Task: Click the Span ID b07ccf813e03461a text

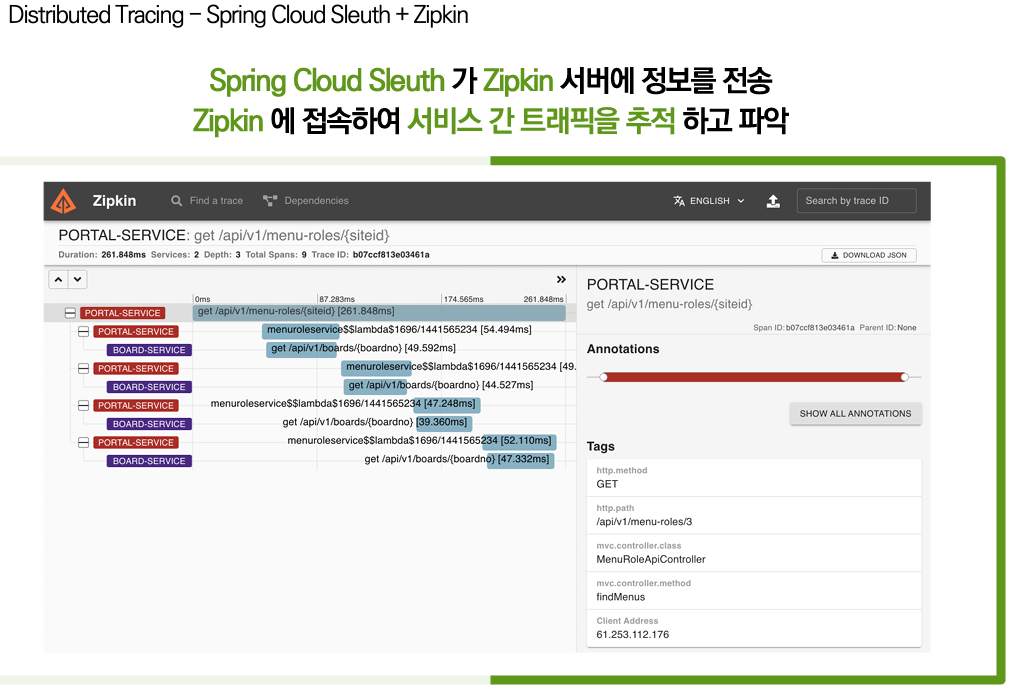Action: point(819,328)
